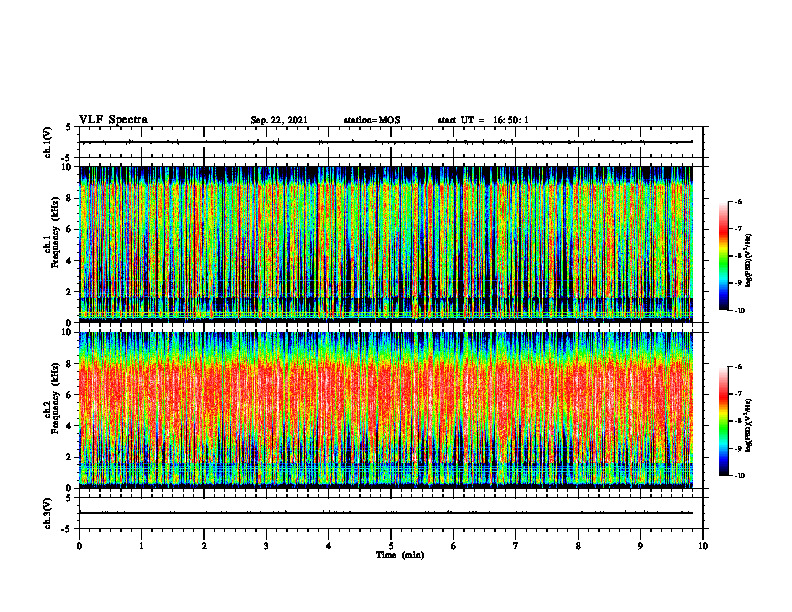Click the "-5" tick on ch.3(V) axis
This screenshot has width=792, height=612.
[67, 529]
